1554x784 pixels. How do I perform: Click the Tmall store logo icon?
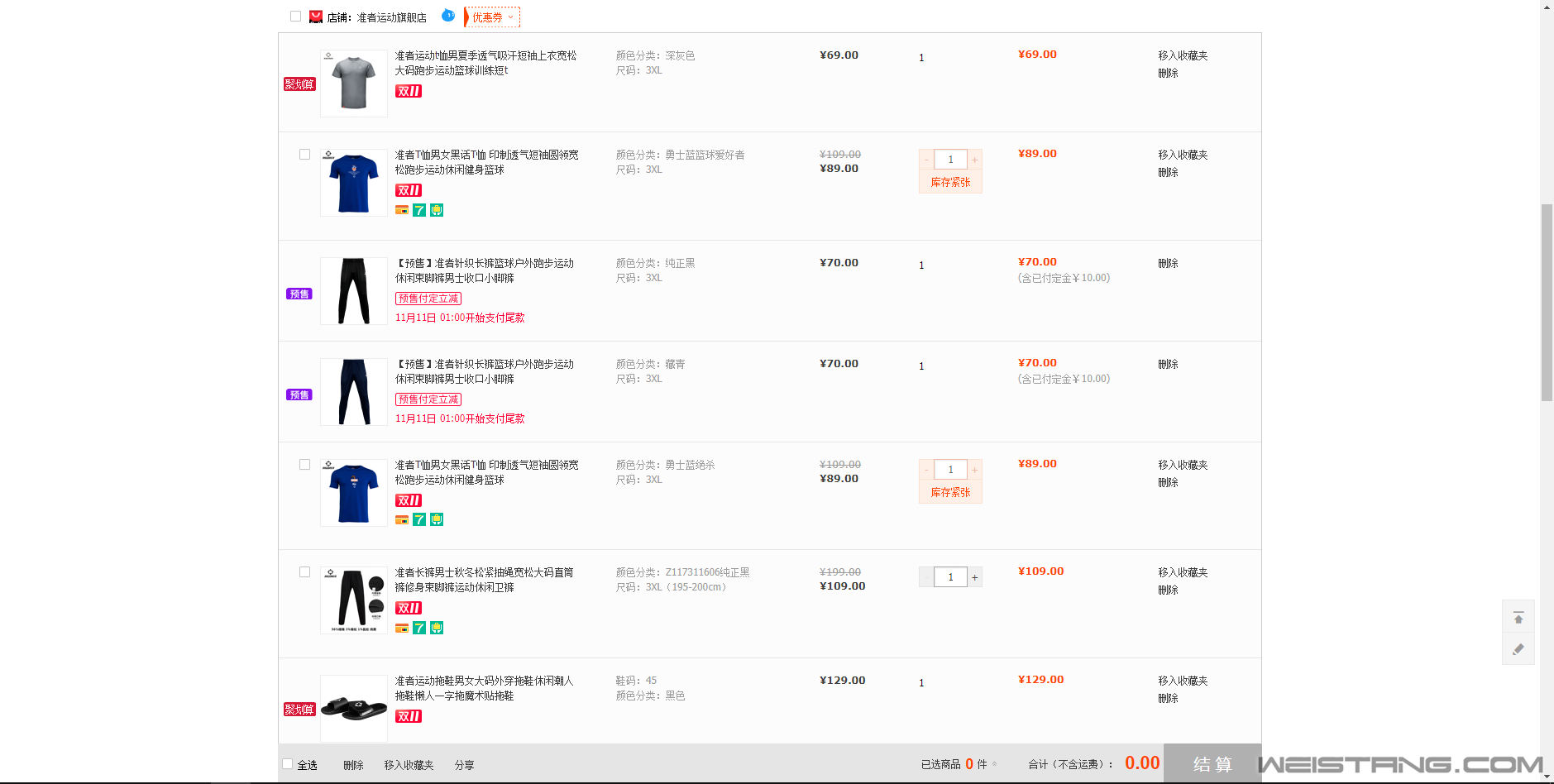[x=316, y=17]
